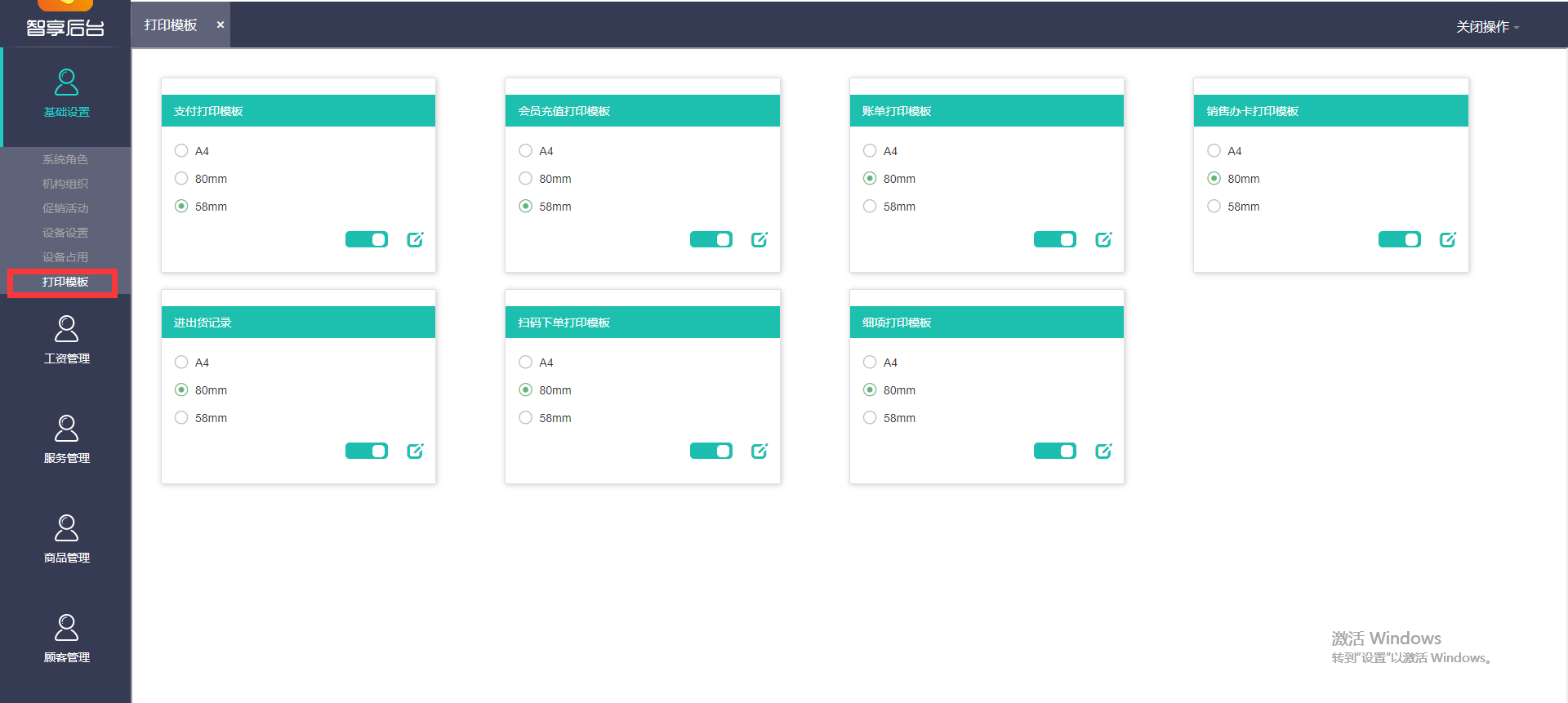Toggle 支付打印模板 enable switch
Image resolution: width=1568 pixels, height=703 pixels.
tap(367, 239)
